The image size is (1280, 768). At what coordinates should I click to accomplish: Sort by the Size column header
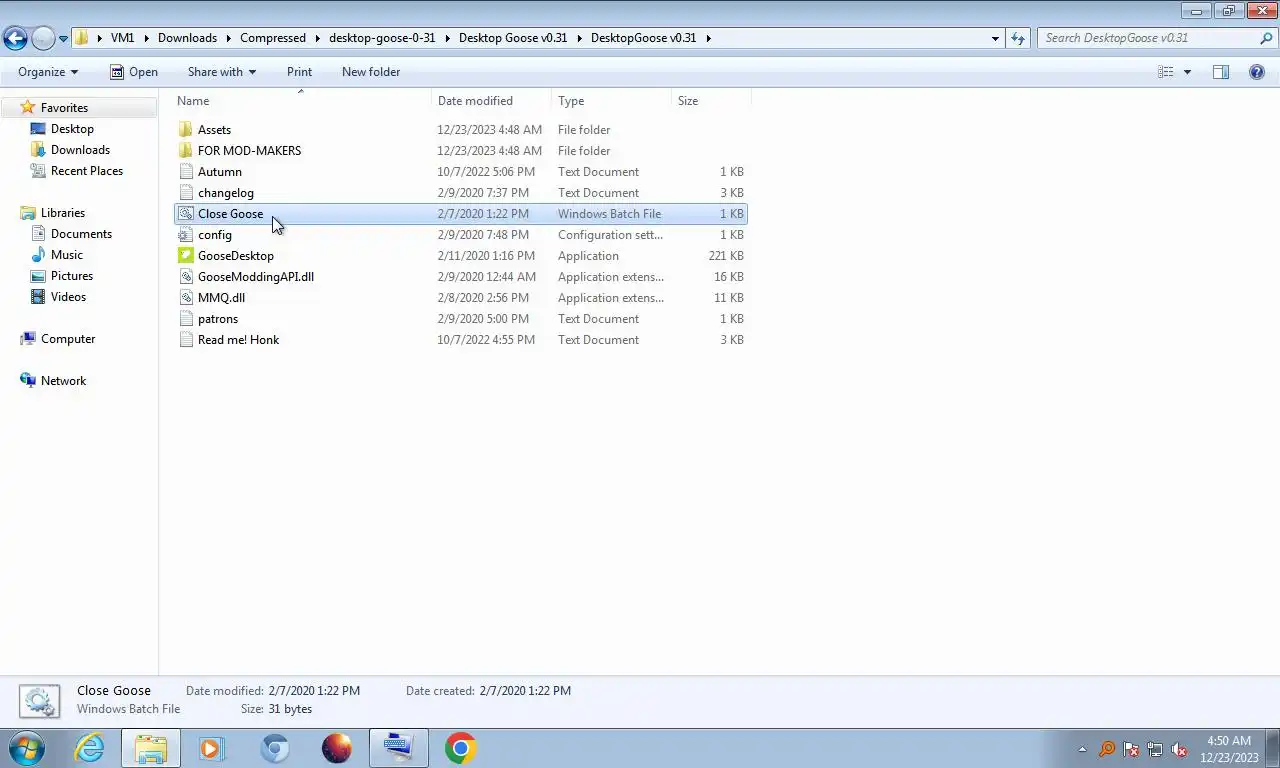pyautogui.click(x=711, y=101)
